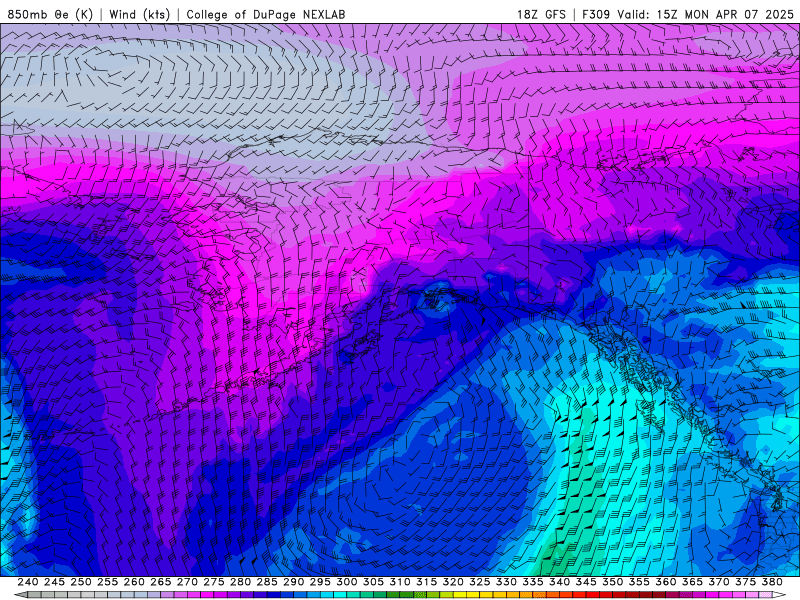Click the 370 value on the color scale
This screenshot has height=600, width=800.
[x=719, y=582]
